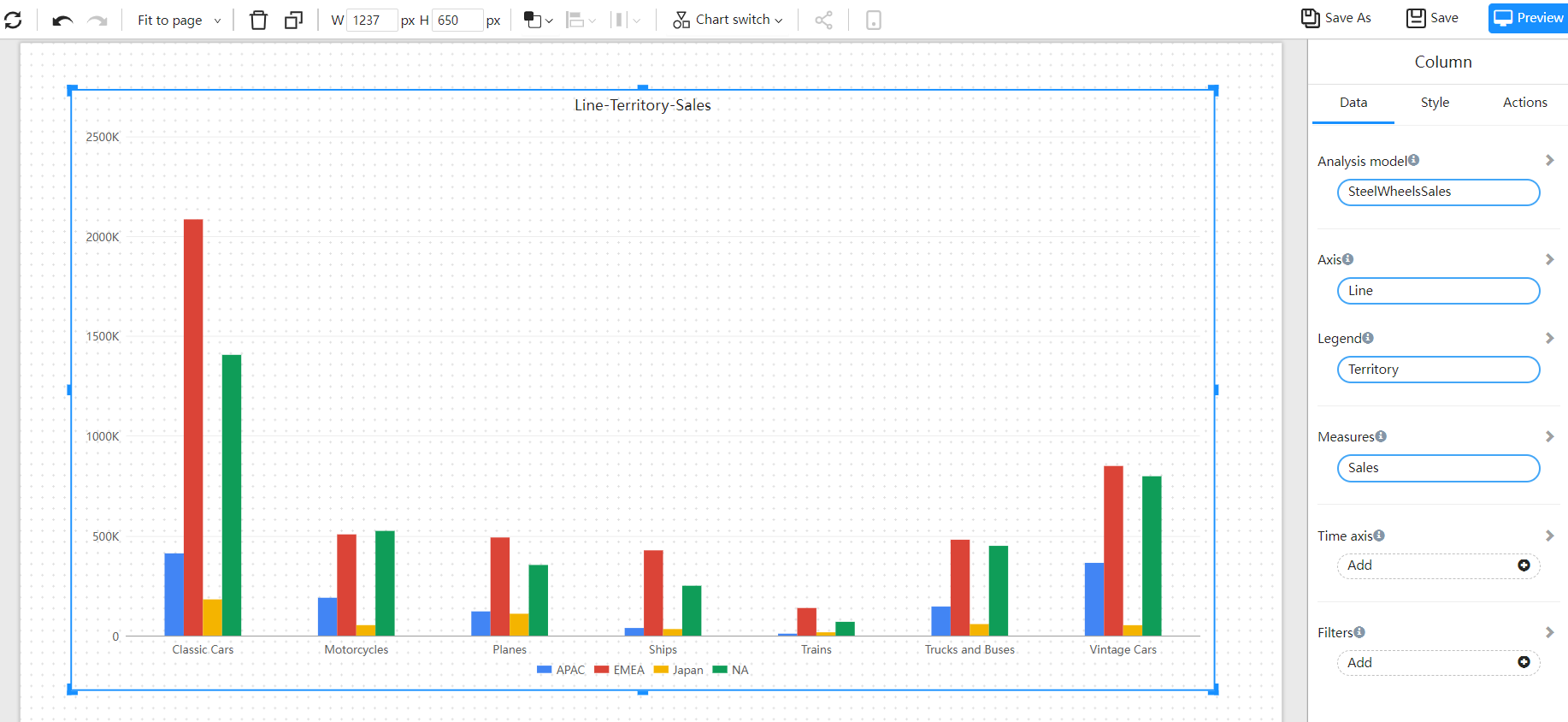This screenshot has width=1568, height=722.
Task: Expand the Filters section arrow
Action: [1549, 632]
